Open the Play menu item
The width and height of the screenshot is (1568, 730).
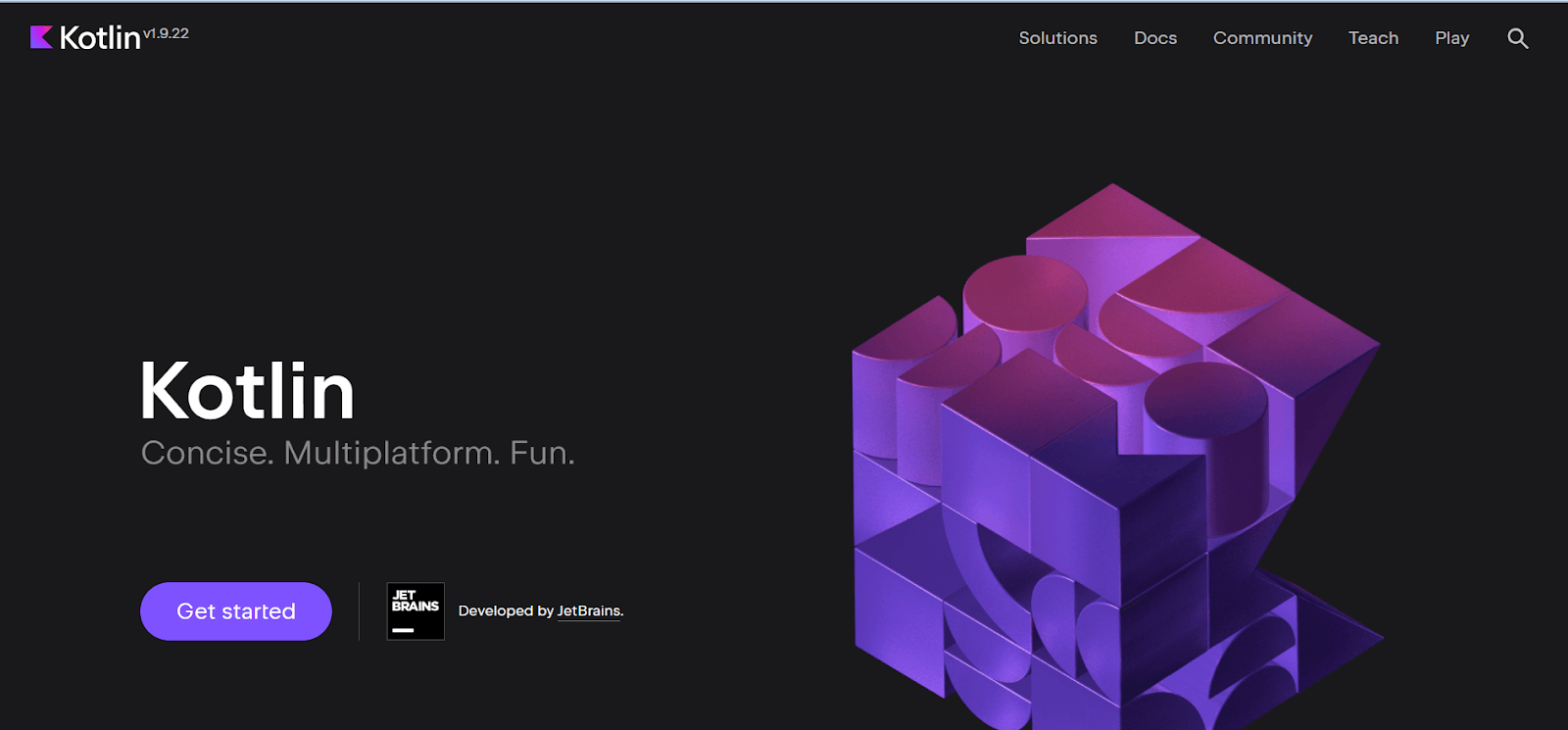click(x=1451, y=38)
